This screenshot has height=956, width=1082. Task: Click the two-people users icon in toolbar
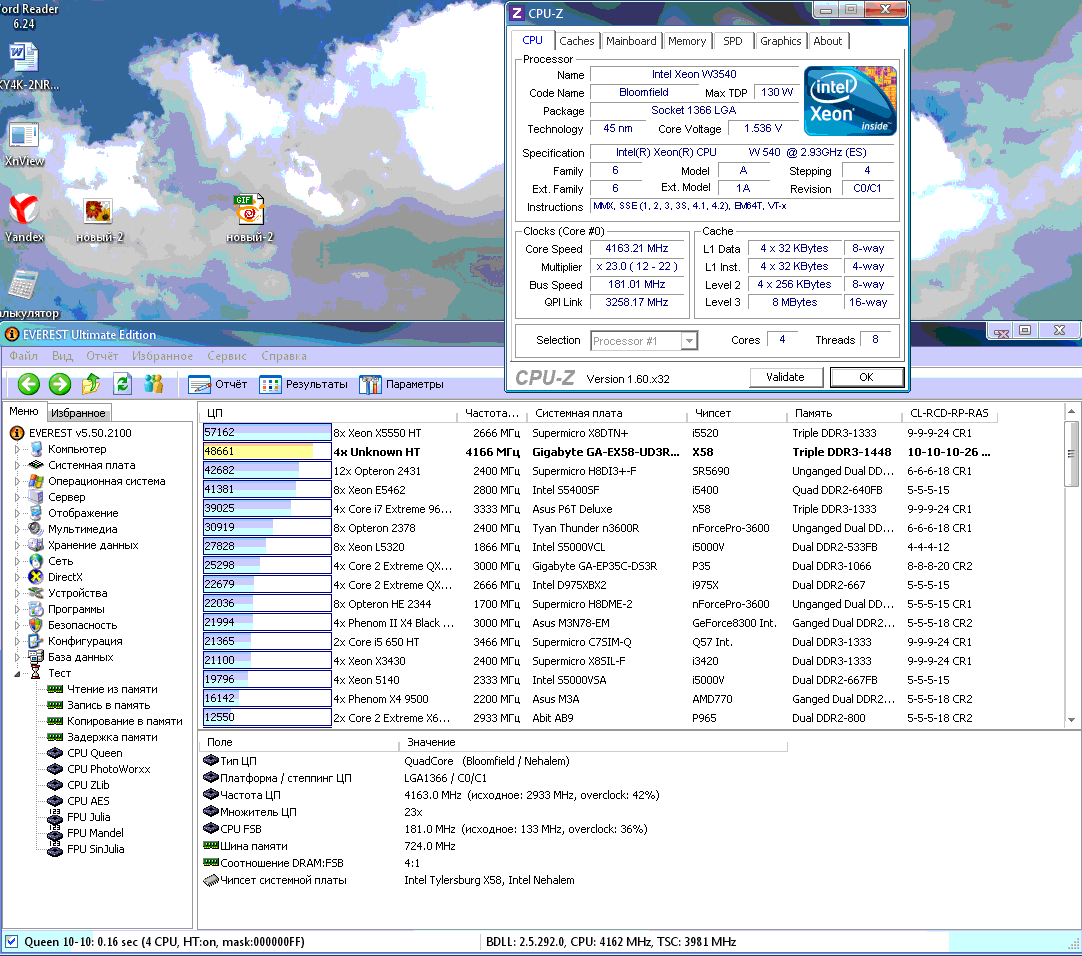pyautogui.click(x=153, y=384)
